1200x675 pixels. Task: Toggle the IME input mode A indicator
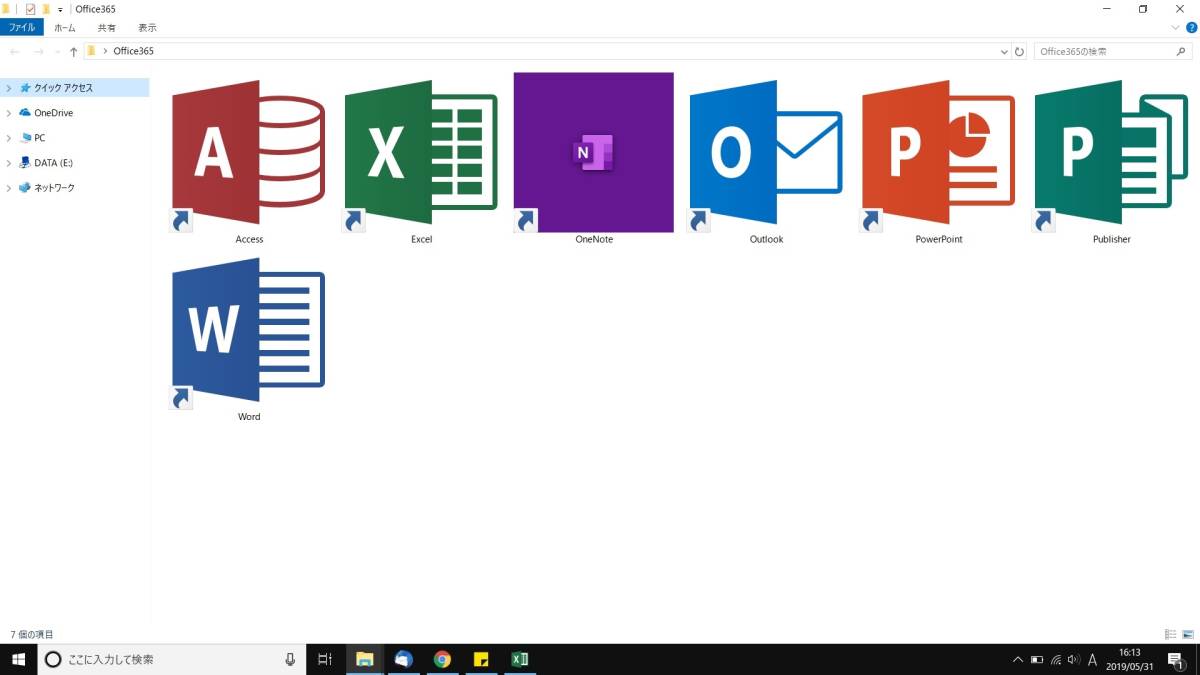[1093, 660]
